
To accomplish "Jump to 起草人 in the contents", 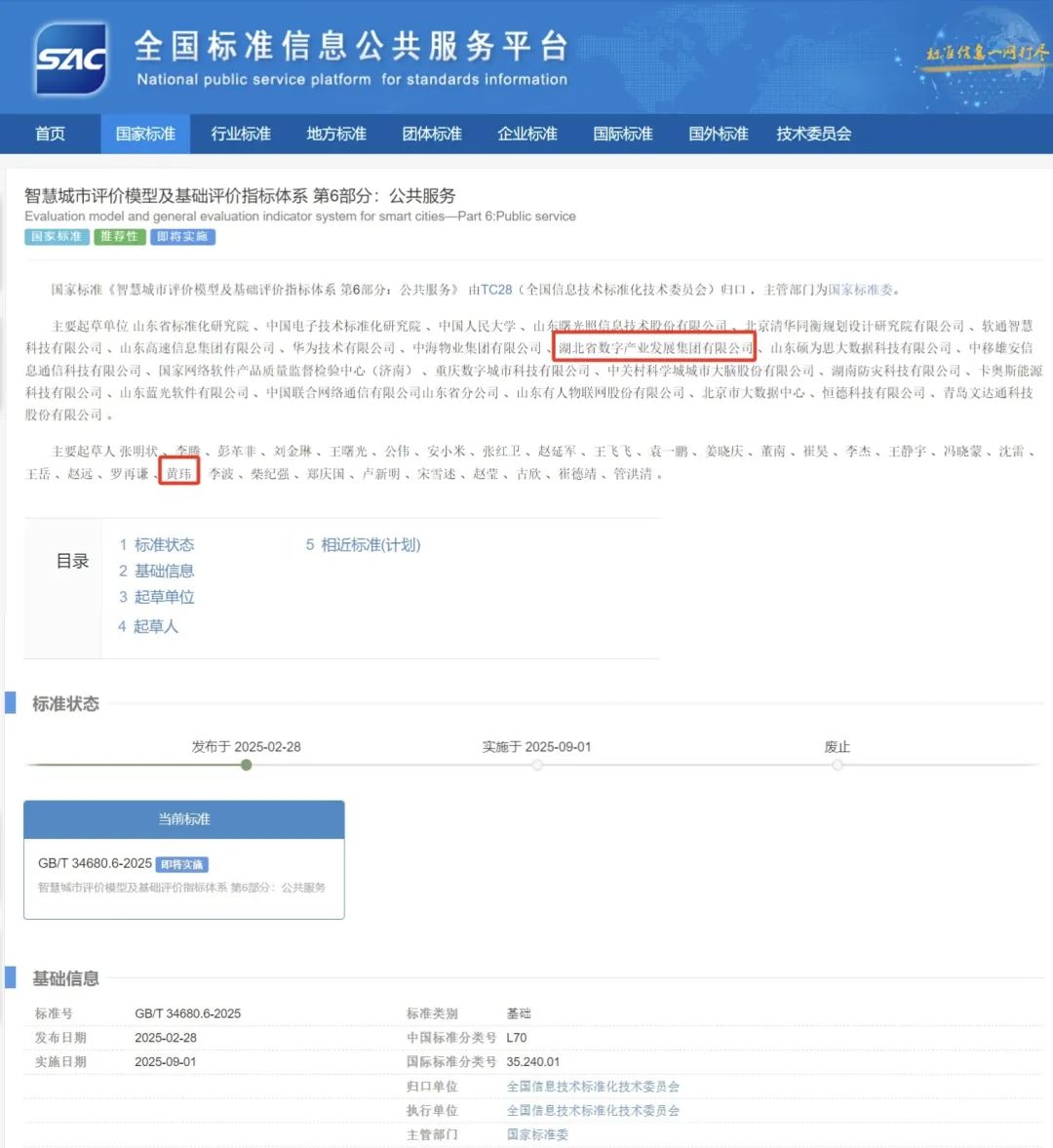I will click(155, 627).
